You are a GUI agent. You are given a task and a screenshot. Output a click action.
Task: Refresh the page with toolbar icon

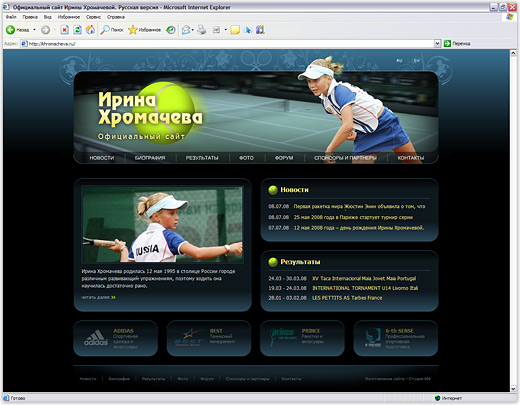[x=77, y=30]
